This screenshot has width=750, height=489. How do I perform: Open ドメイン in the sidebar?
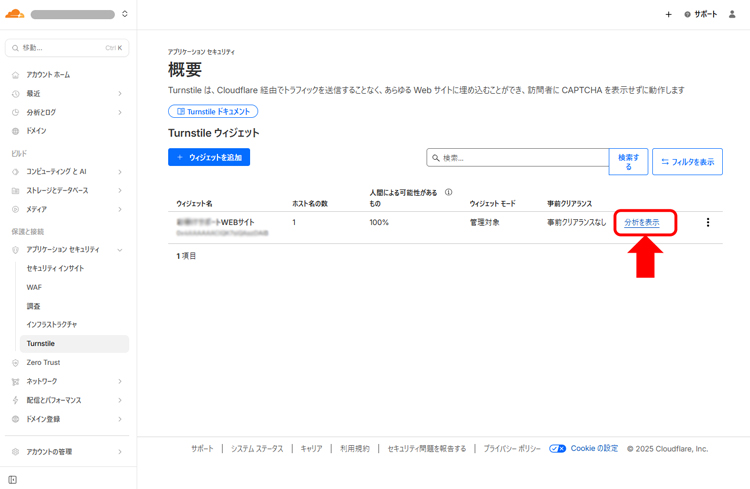click(36, 131)
